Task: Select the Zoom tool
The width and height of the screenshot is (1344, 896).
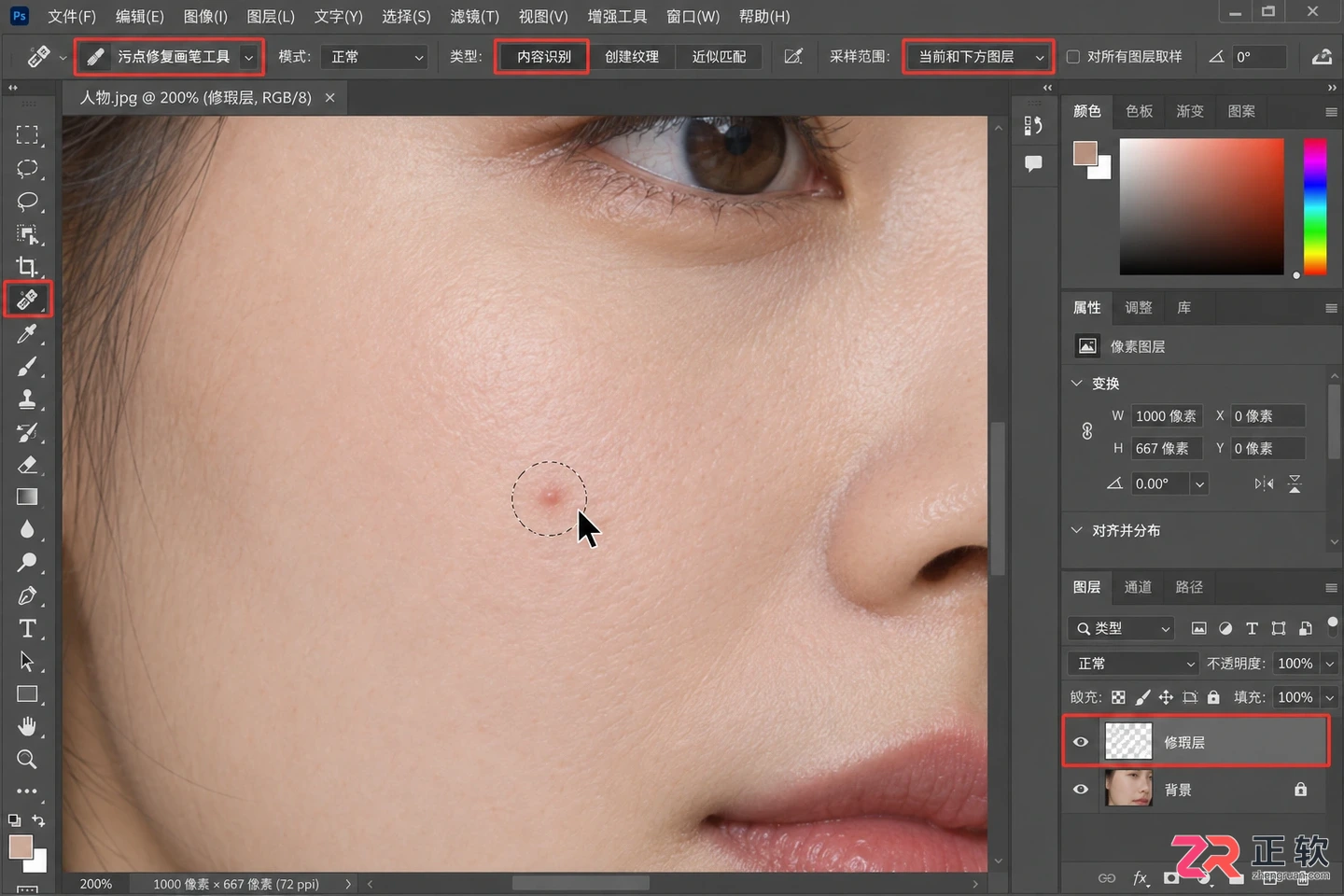Action: (27, 759)
